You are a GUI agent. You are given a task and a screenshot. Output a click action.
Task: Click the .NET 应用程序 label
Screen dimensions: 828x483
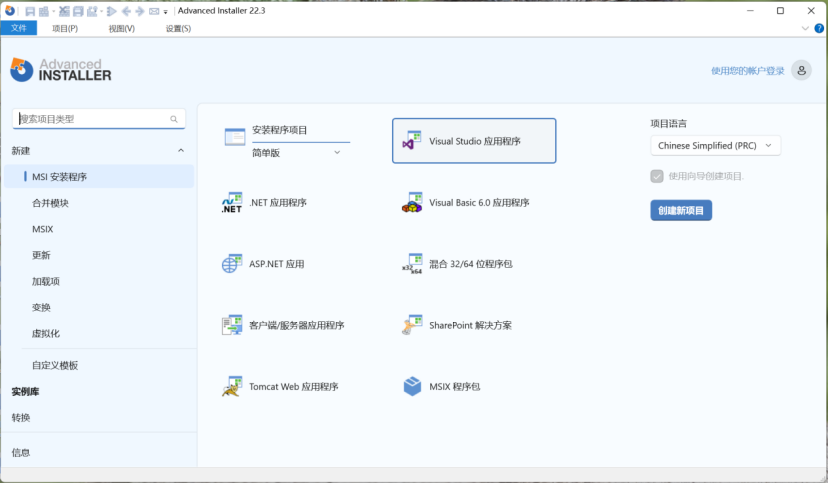[x=278, y=203]
